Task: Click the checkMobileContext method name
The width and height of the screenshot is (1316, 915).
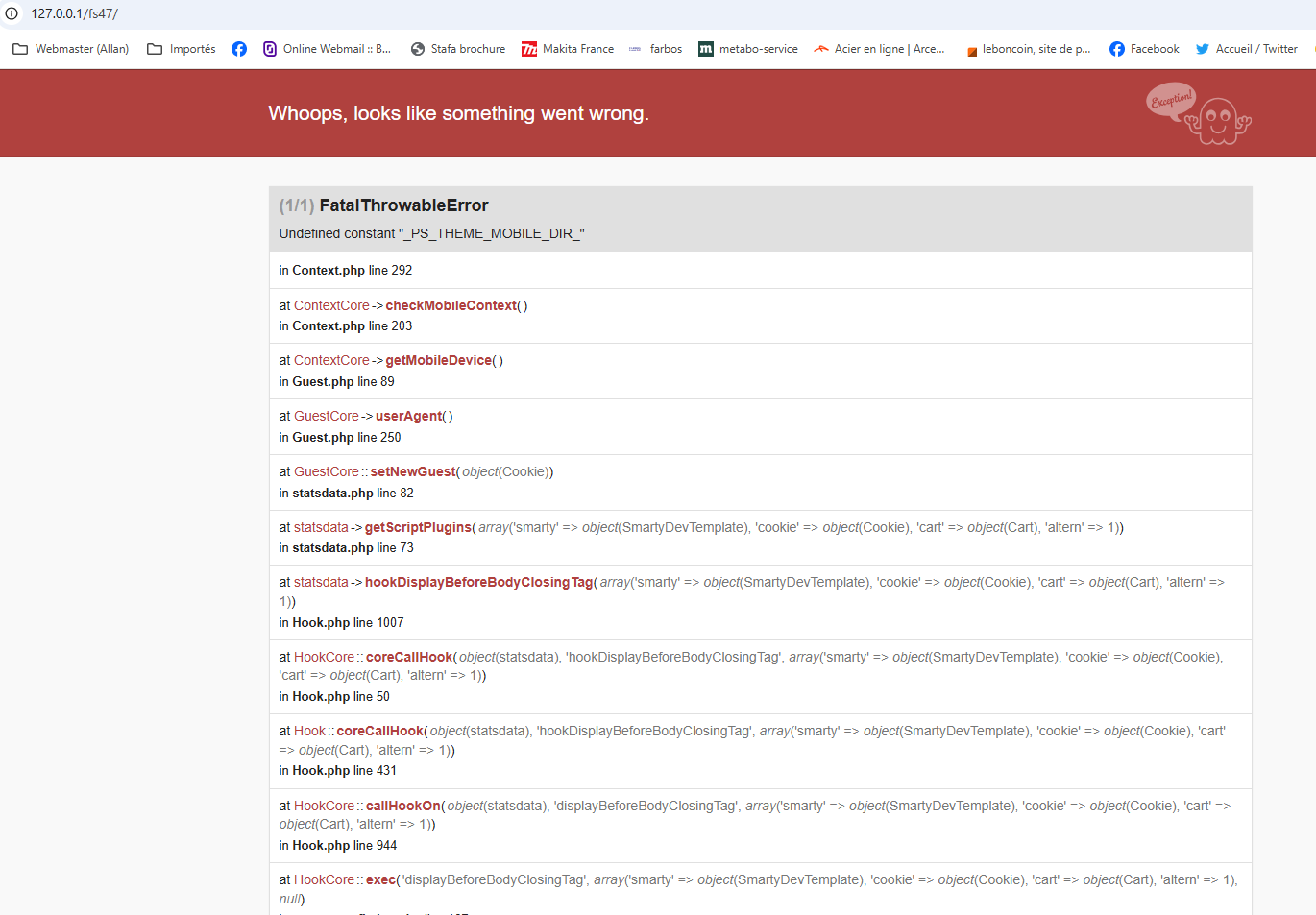Action: click(x=451, y=305)
